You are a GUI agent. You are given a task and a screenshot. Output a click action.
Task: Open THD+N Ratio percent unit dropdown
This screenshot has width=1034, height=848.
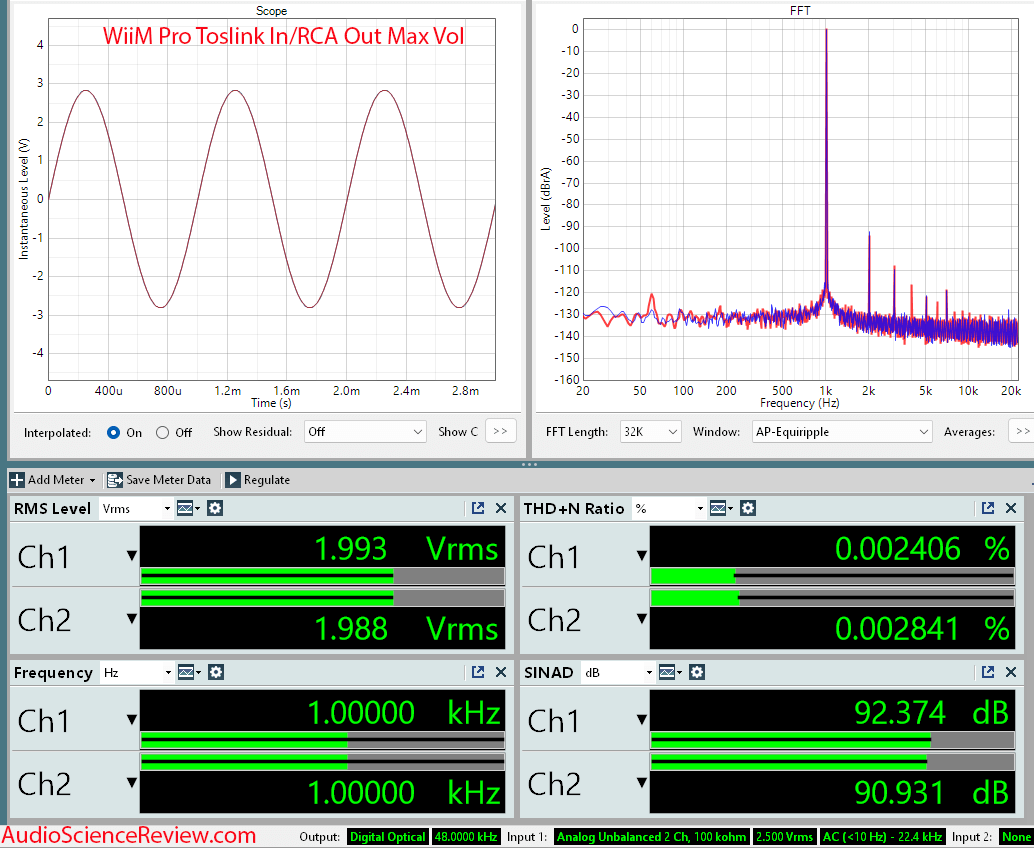(x=669, y=508)
